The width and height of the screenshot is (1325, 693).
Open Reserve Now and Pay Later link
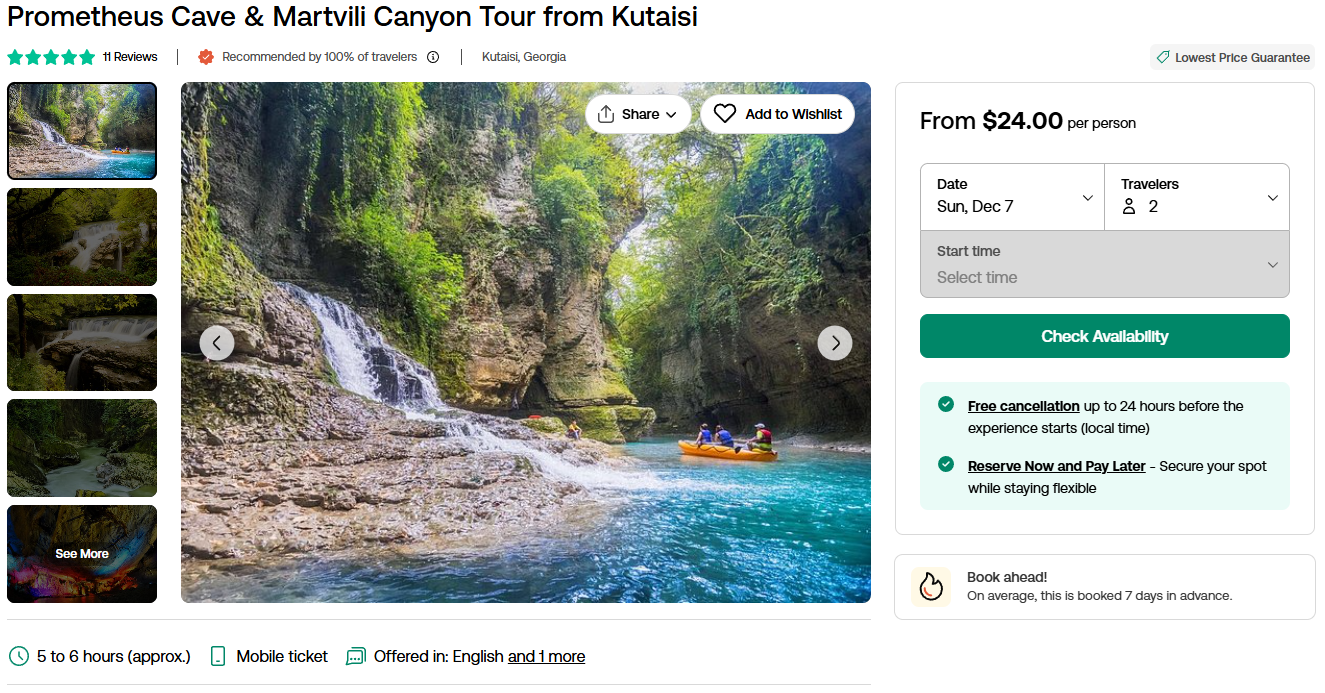[1056, 466]
